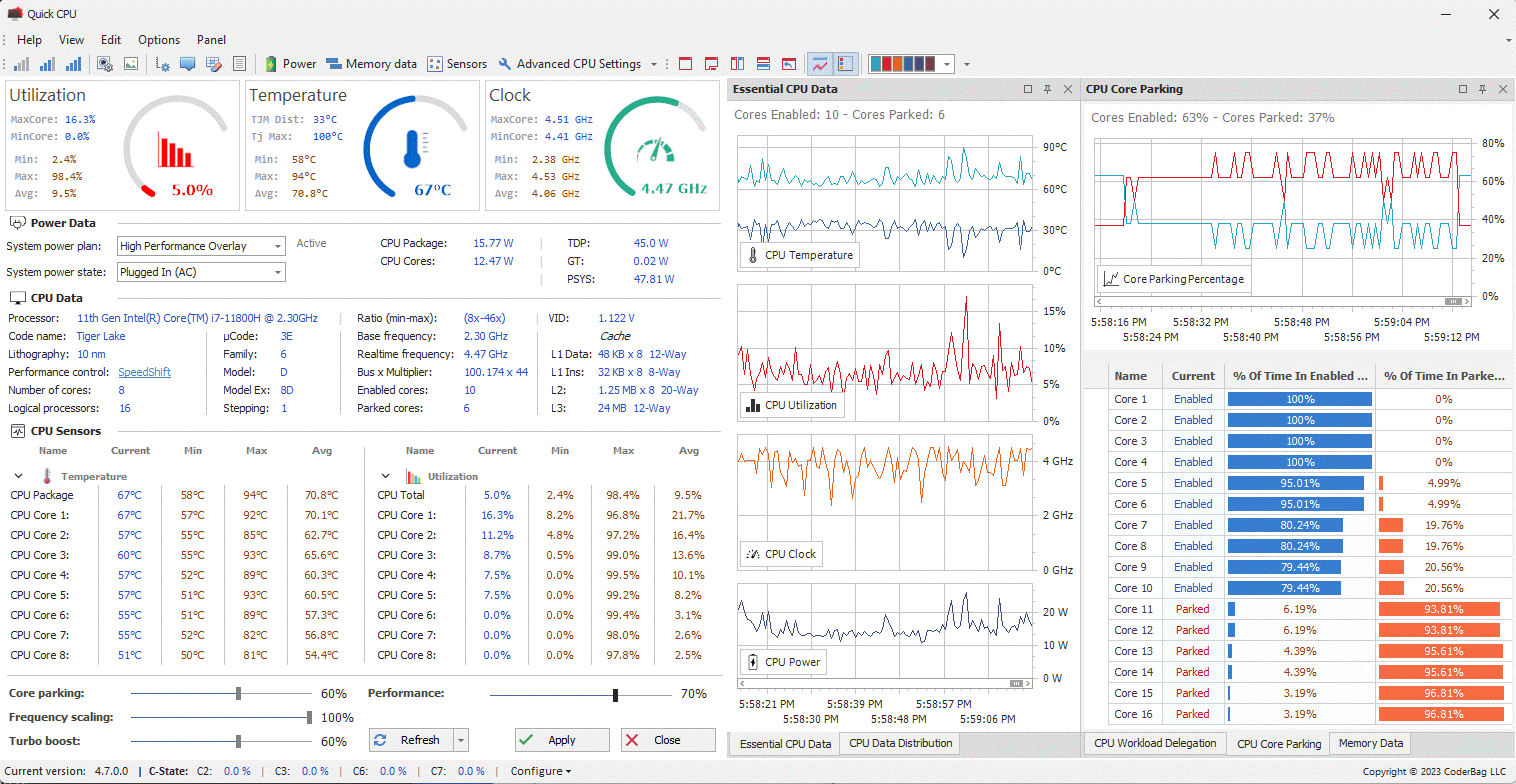Switch to the CPU Data Distribution tab
Viewport: 1516px width, 784px height.
click(900, 743)
